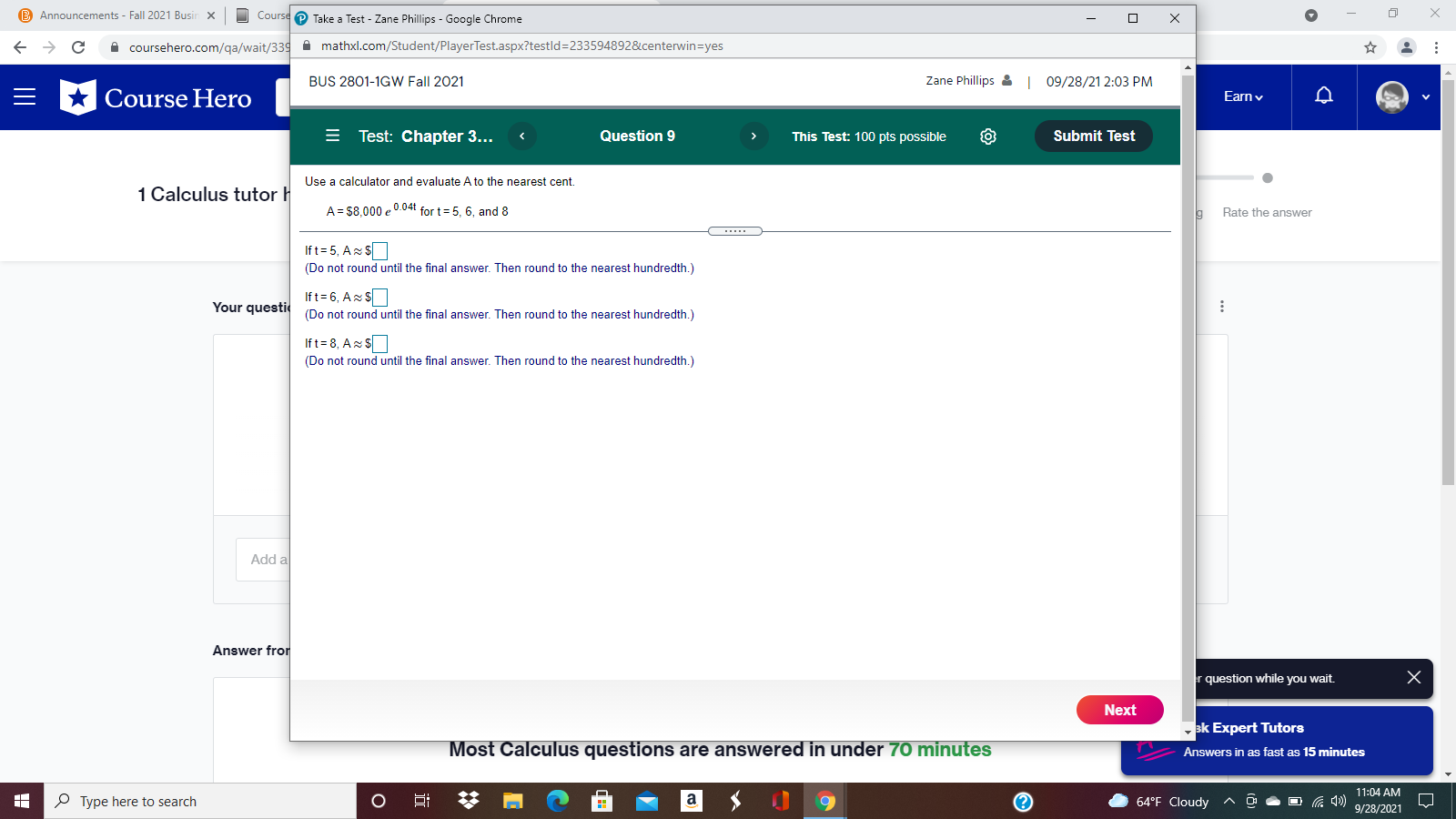Click the browser back arrow
The image size is (1456, 819).
[18, 45]
